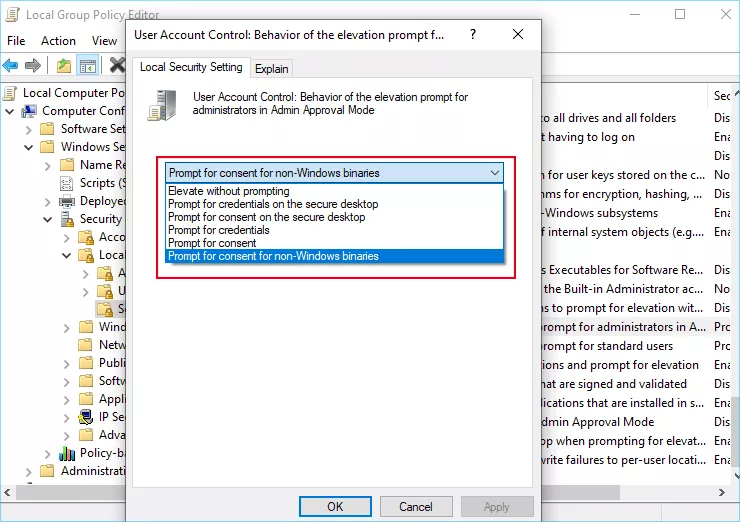Click the Windows Settings folder icon
Image resolution: width=740 pixels, height=522 pixels.
47,147
